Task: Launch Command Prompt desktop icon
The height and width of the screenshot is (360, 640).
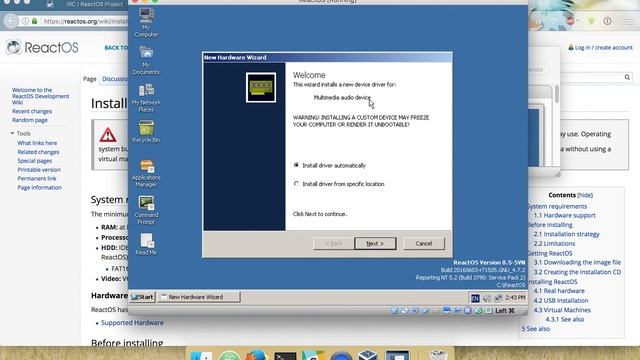Action: [x=146, y=210]
